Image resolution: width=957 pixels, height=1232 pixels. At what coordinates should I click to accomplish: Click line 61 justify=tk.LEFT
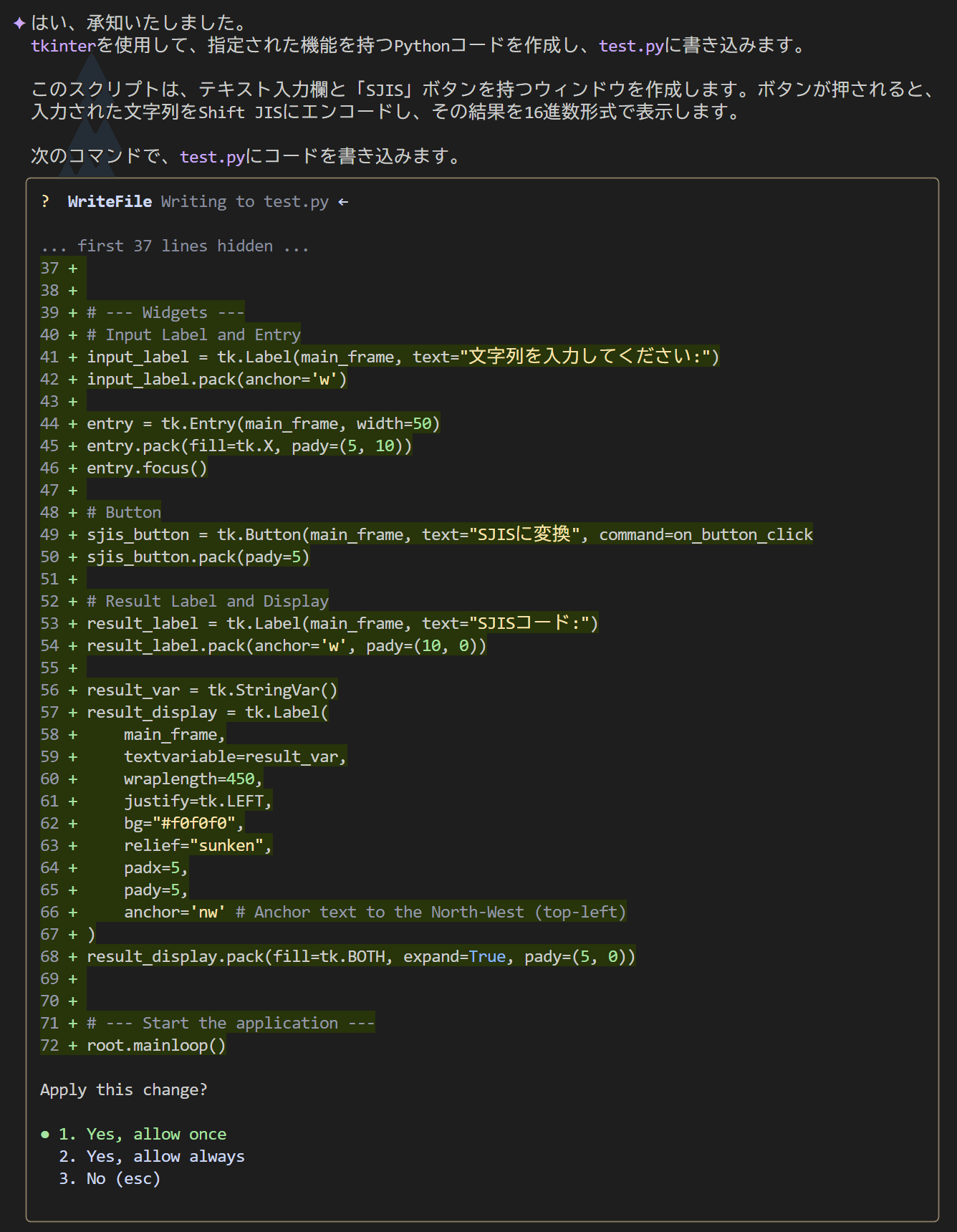tap(198, 801)
